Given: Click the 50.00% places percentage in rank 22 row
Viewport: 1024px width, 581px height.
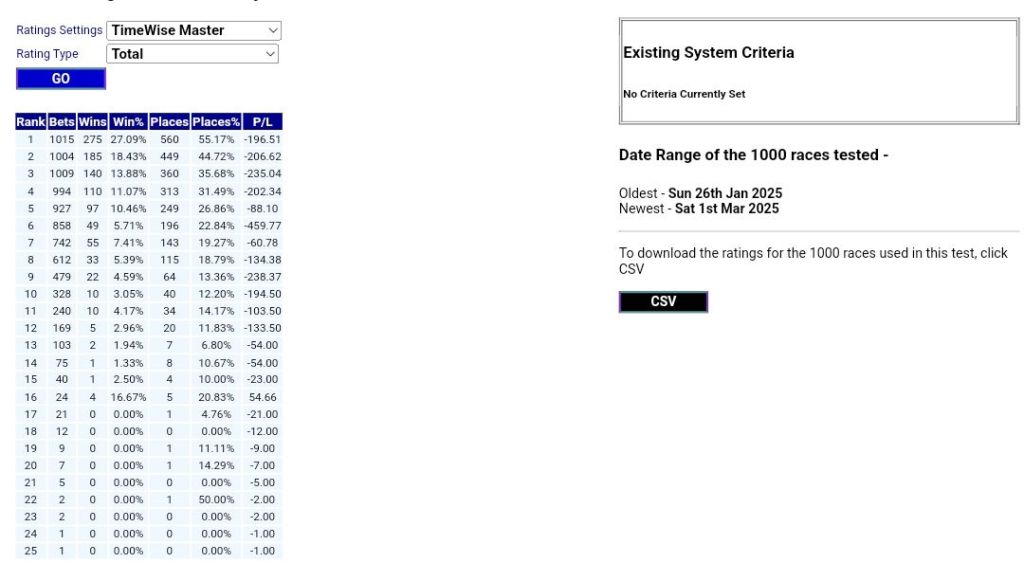Looking at the screenshot, I should pos(216,500).
